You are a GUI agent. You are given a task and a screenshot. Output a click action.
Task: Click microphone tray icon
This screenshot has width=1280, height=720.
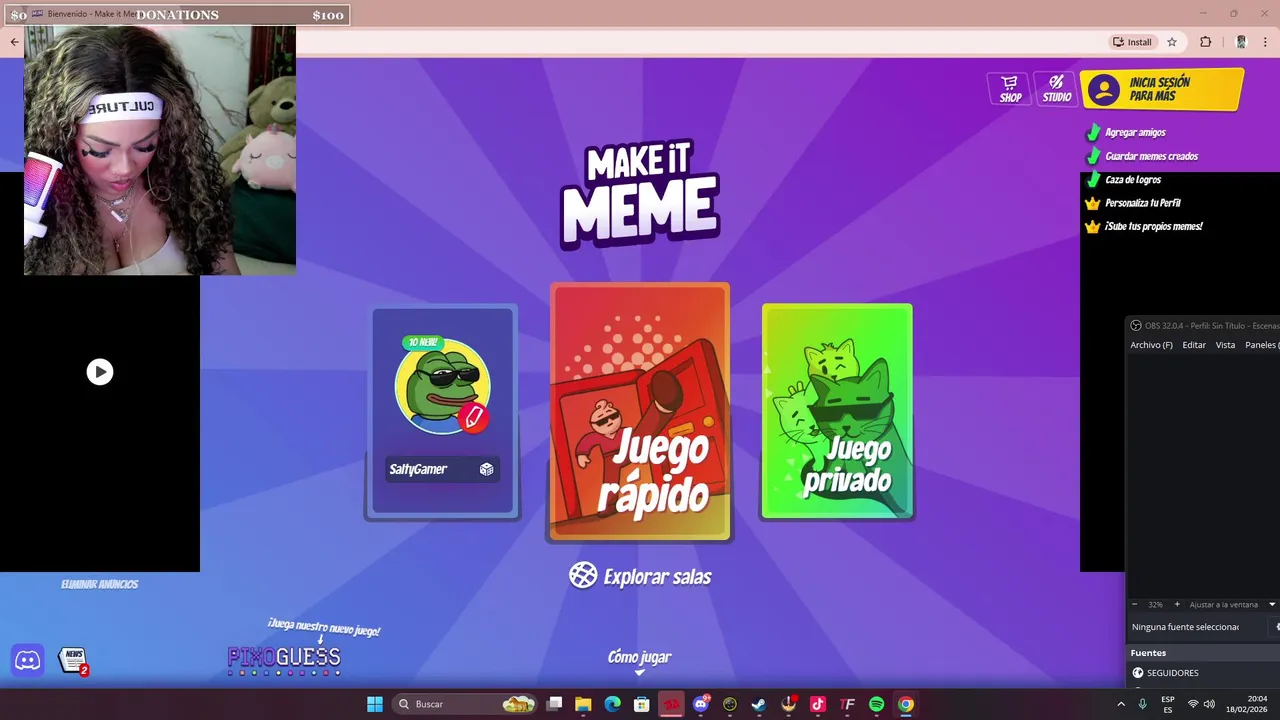[x=1142, y=704]
